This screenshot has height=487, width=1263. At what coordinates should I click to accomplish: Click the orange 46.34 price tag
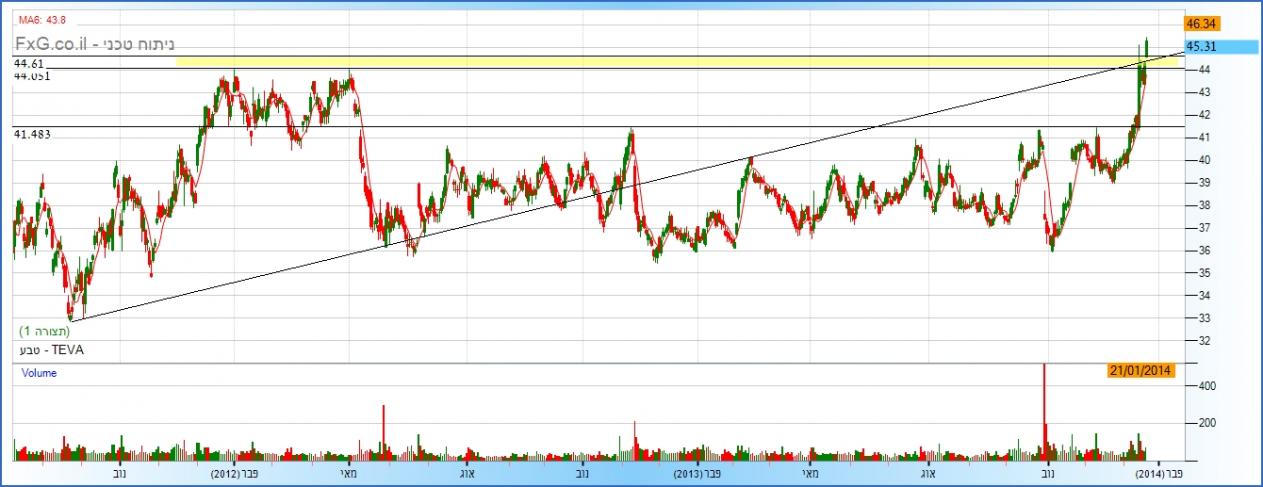(1200, 22)
